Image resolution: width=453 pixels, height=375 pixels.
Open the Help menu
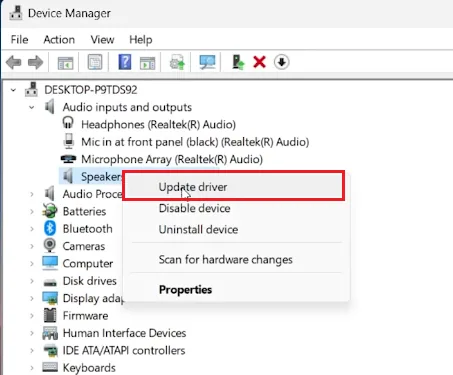point(141,40)
